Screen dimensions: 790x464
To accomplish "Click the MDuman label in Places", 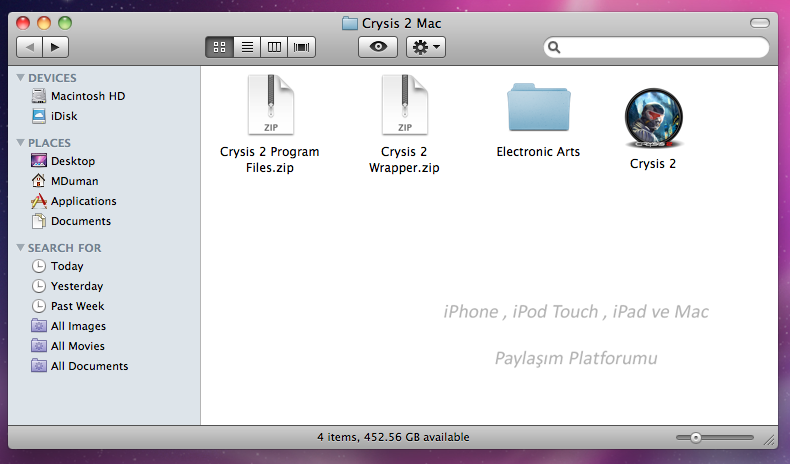I will point(75,181).
